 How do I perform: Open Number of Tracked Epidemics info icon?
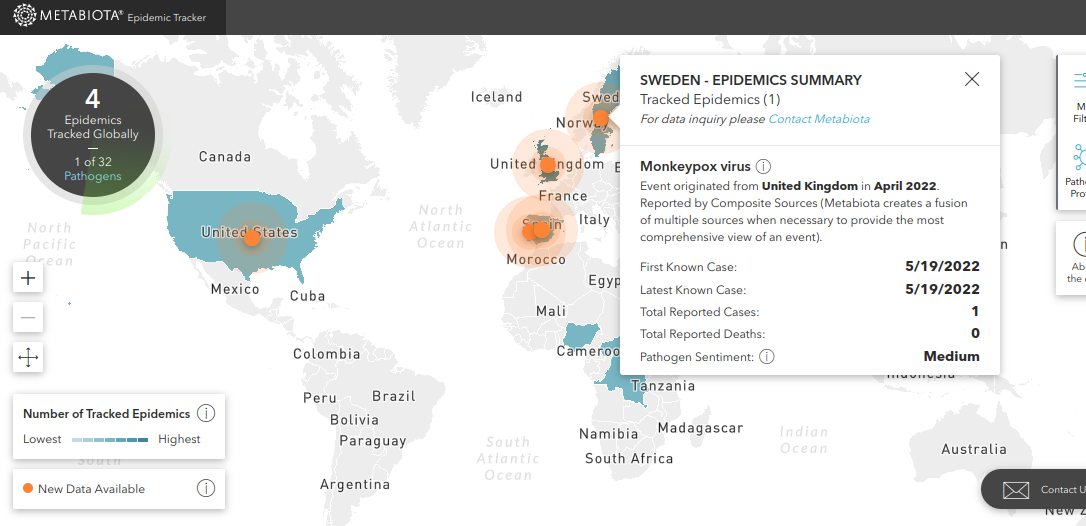point(206,414)
